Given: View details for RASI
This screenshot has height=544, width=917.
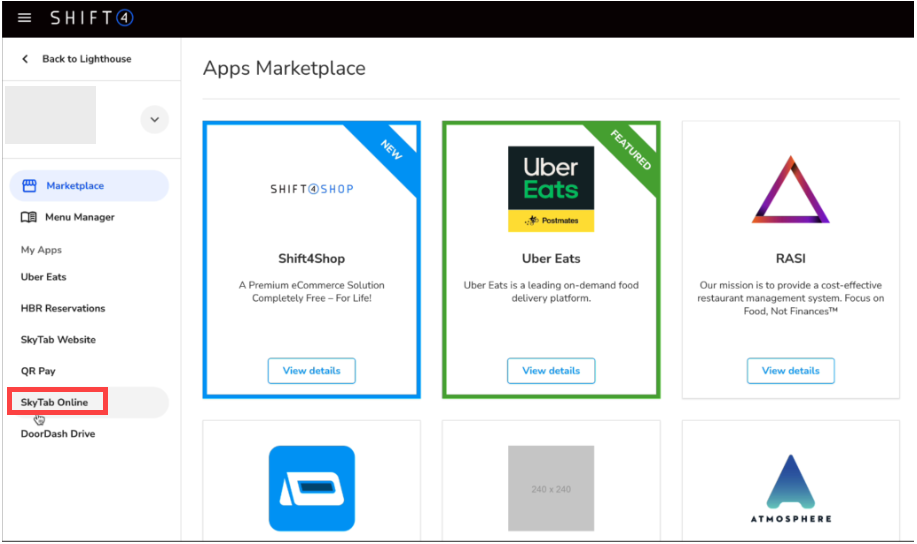Looking at the screenshot, I should [791, 371].
